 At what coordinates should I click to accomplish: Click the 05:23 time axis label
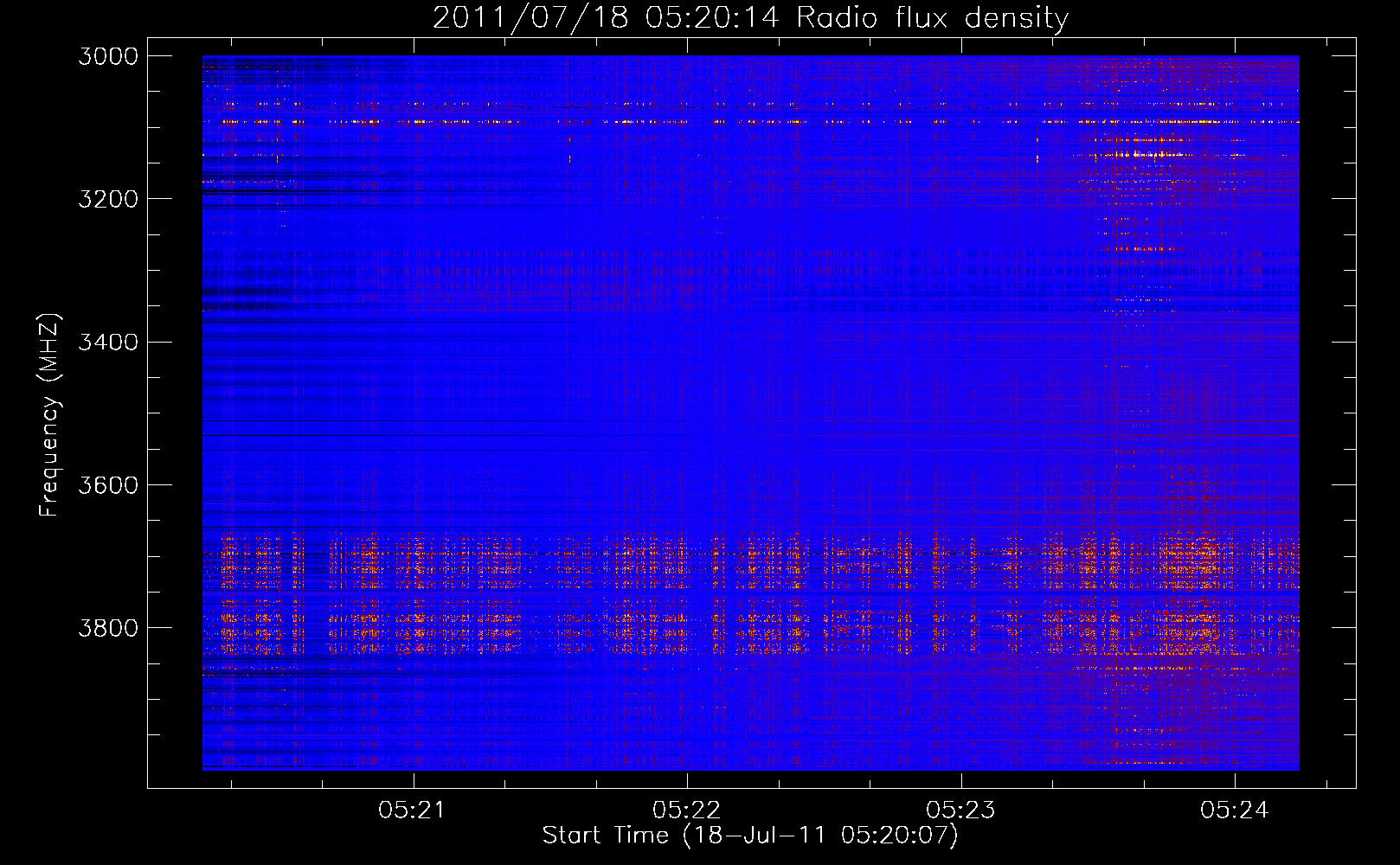pos(960,810)
